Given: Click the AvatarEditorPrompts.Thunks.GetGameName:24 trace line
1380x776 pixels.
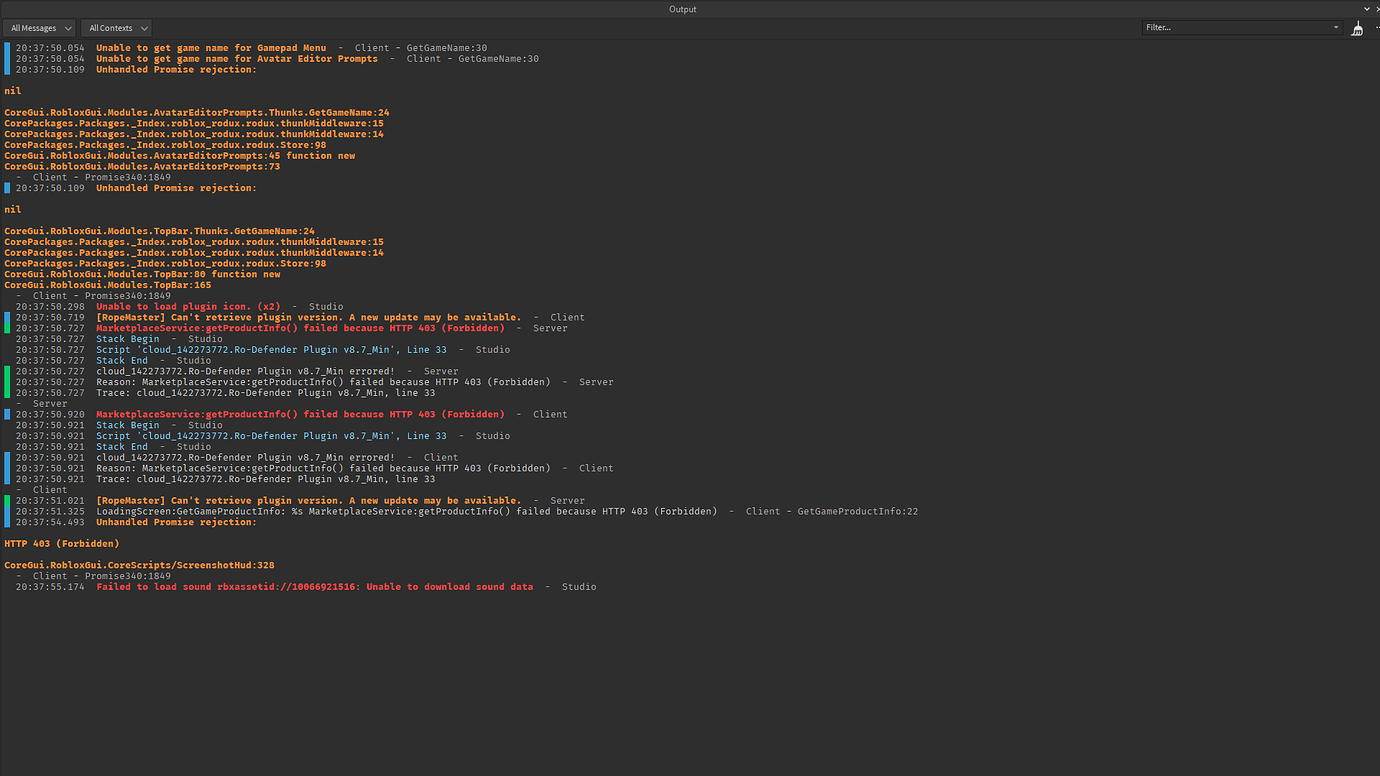Looking at the screenshot, I should pyautogui.click(x=197, y=113).
